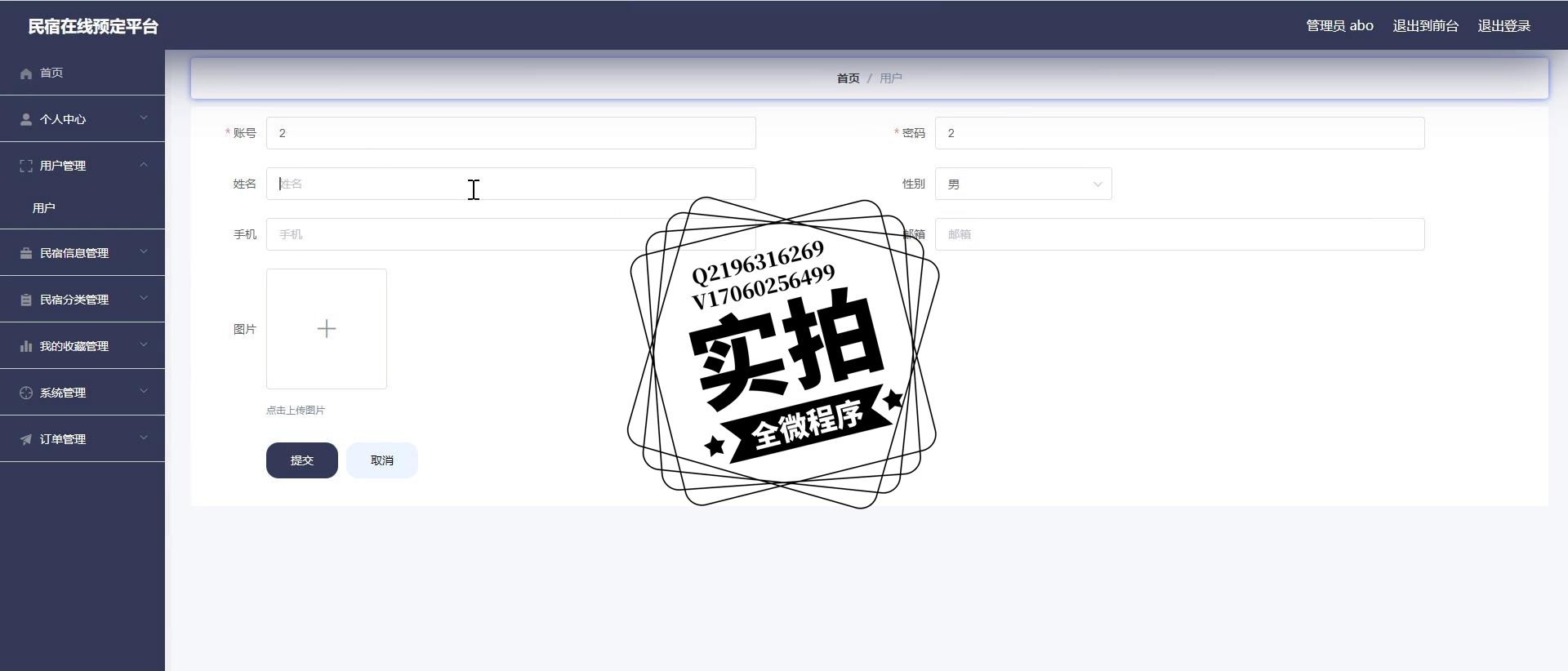
Task: Expand the 个人中心 chevron
Action: pos(144,118)
